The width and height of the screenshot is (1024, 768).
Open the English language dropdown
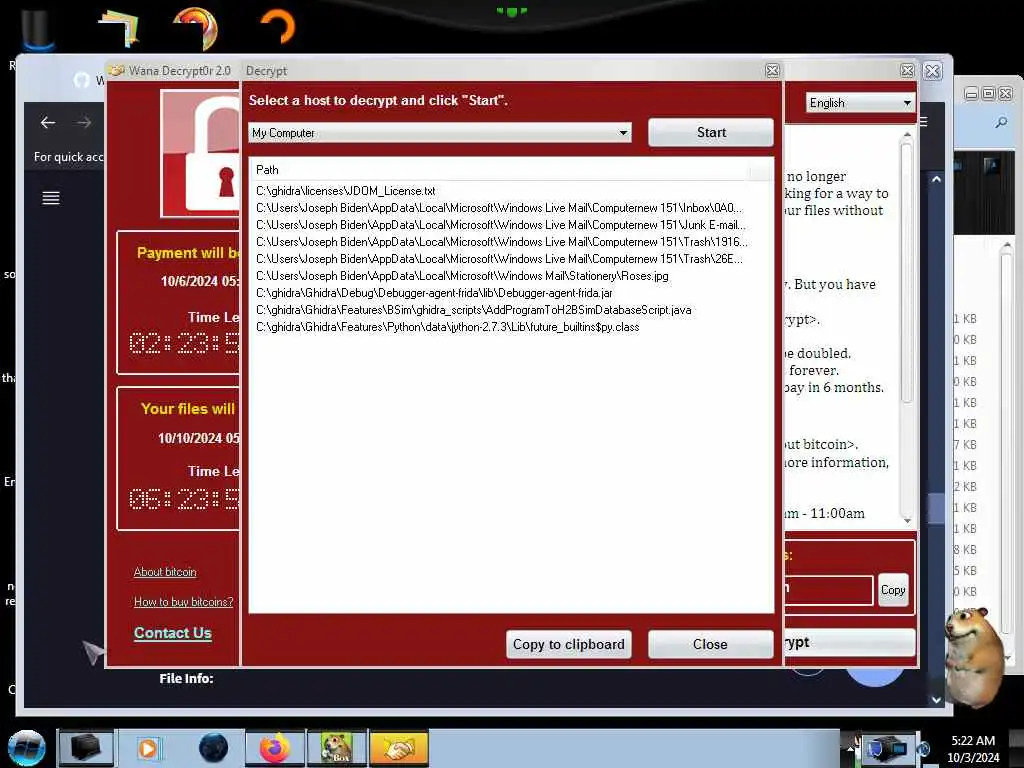pos(860,103)
